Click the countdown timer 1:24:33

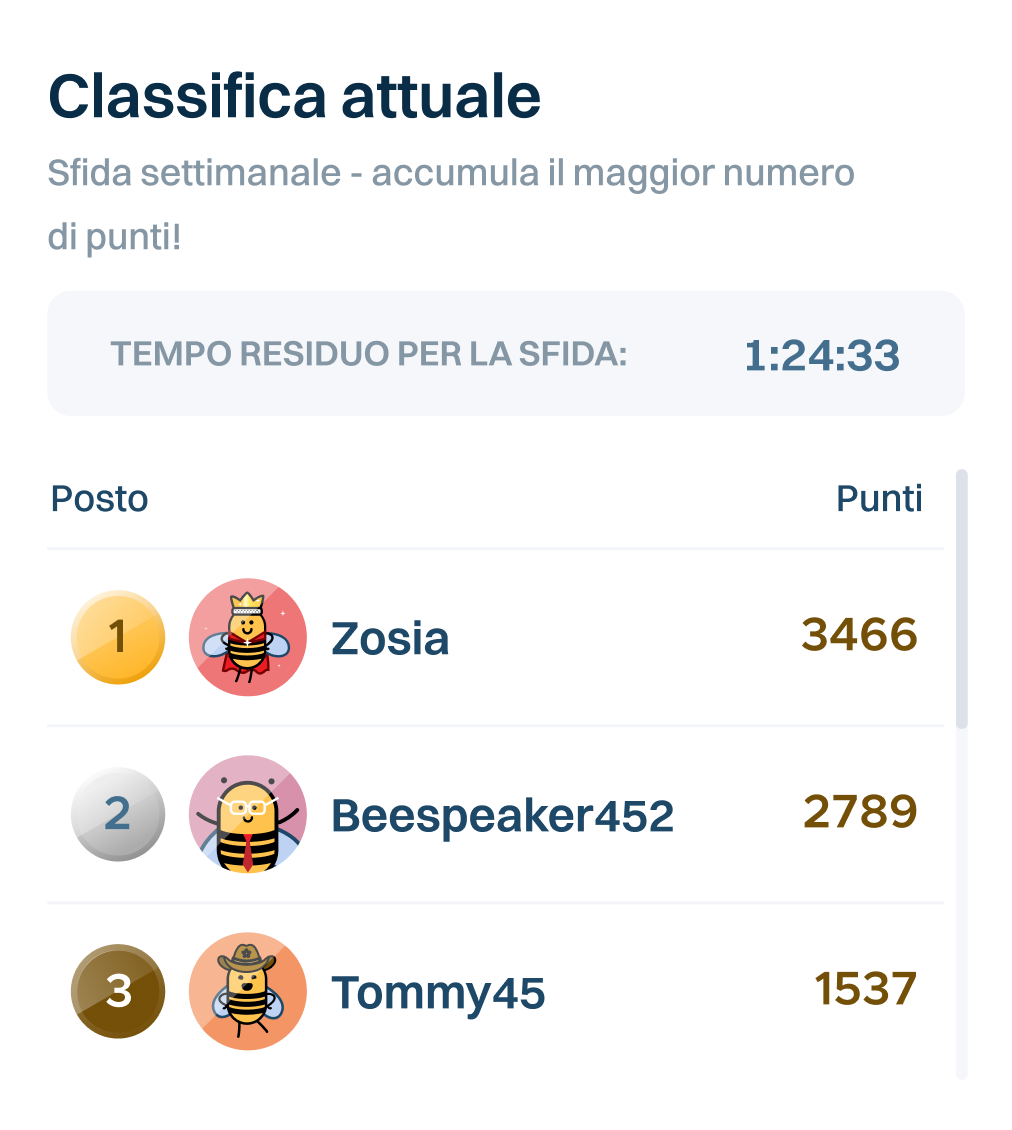[x=822, y=355]
